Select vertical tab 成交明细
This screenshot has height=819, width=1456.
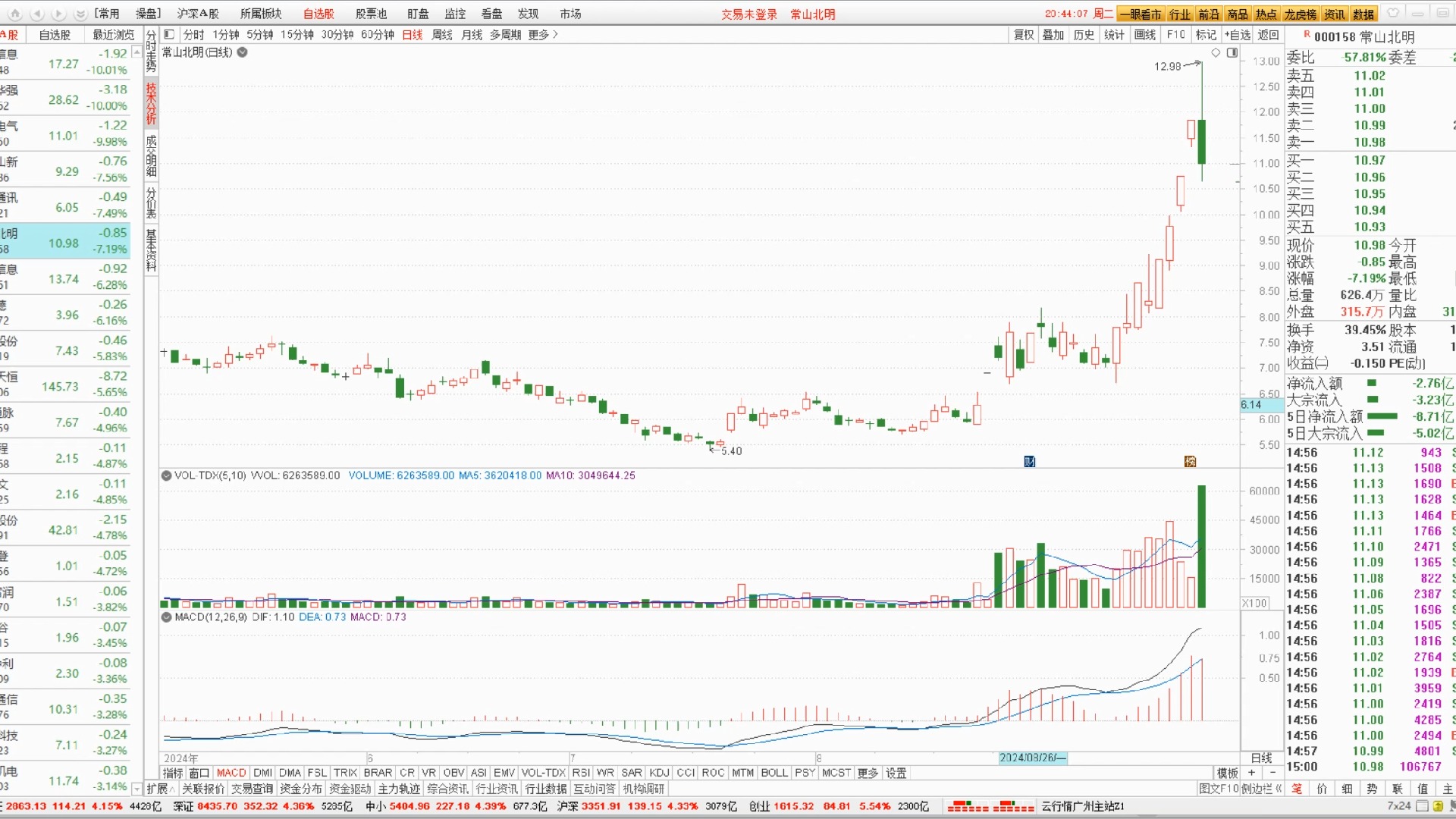(151, 155)
